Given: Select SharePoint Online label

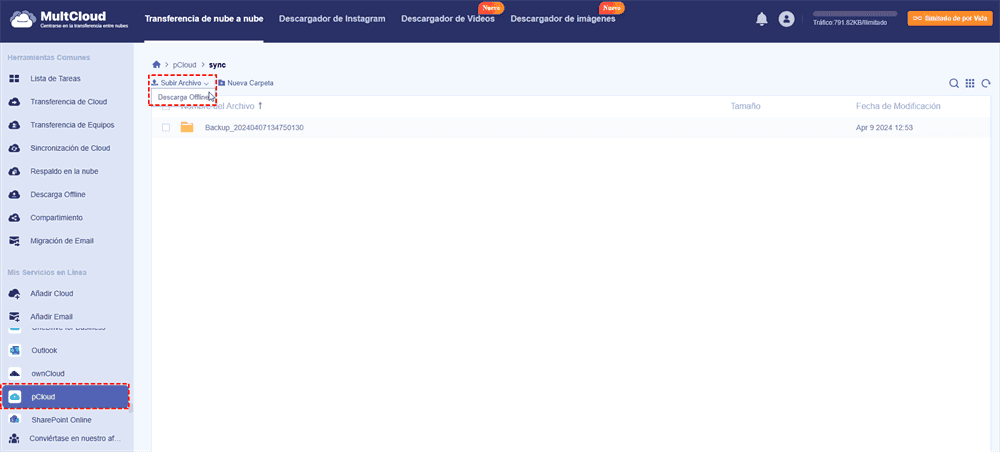Looking at the screenshot, I should click(x=61, y=419).
